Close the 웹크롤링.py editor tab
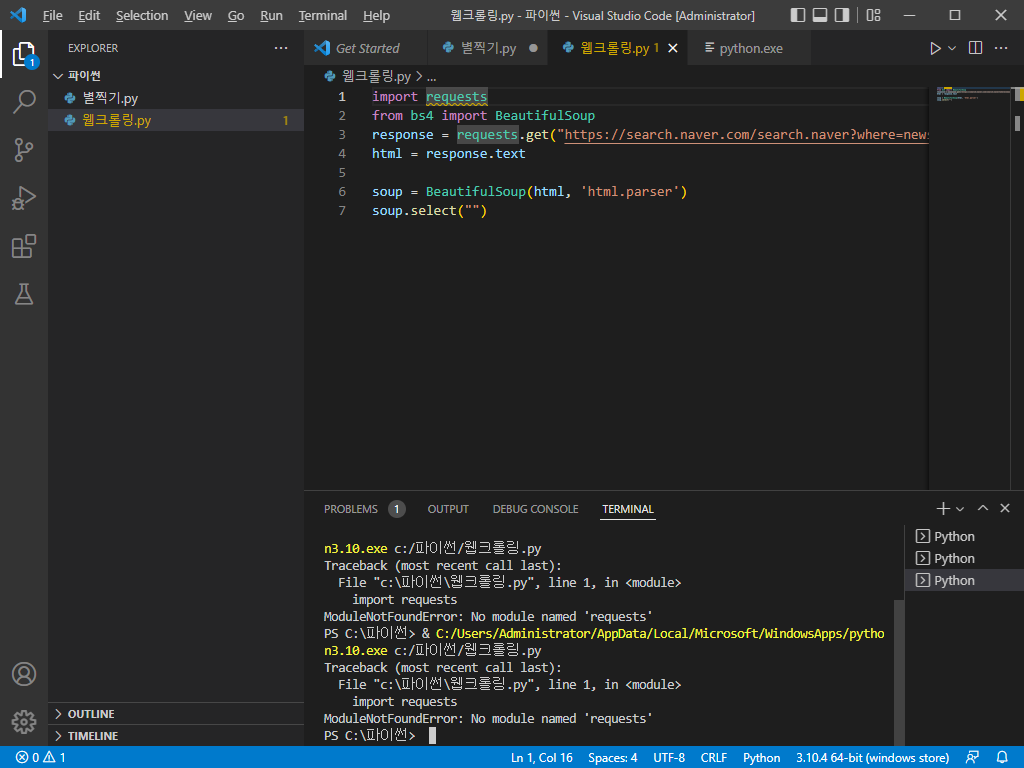Viewport: 1024px width, 768px height. 673,48
